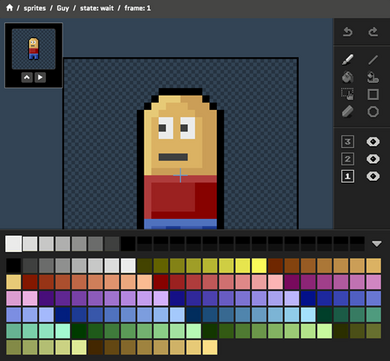Screen dimensions: 390x361
Task: Select the rectangle shape tool
Action: [373, 94]
